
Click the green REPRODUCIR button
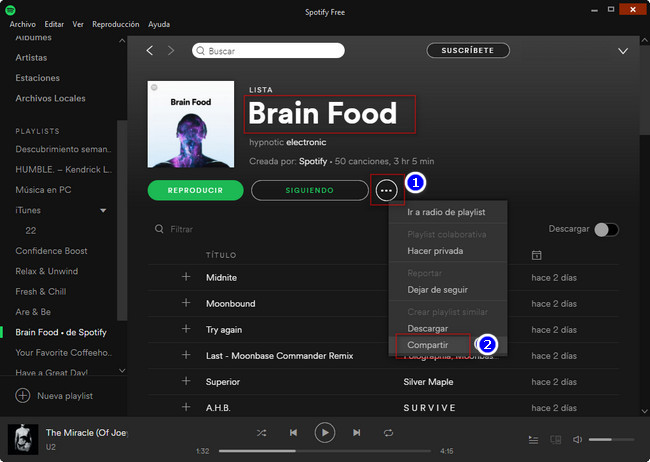[195, 190]
